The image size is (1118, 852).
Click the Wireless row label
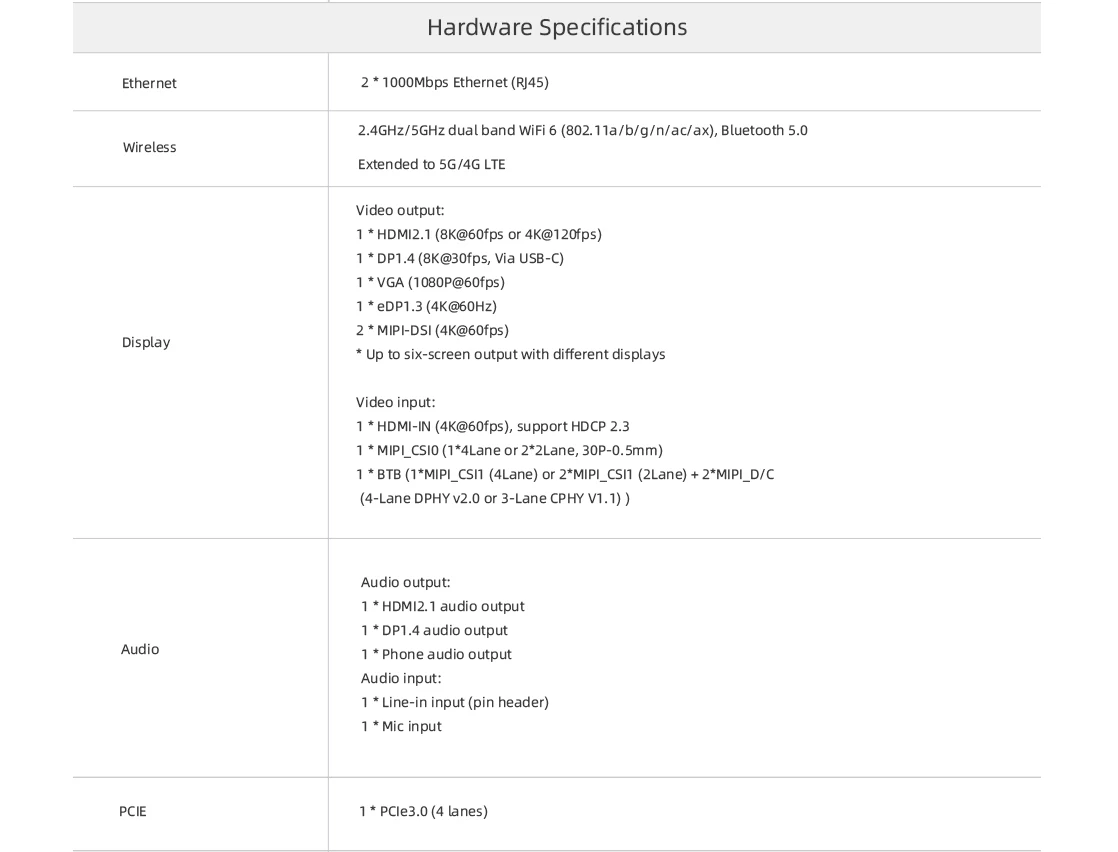150,147
